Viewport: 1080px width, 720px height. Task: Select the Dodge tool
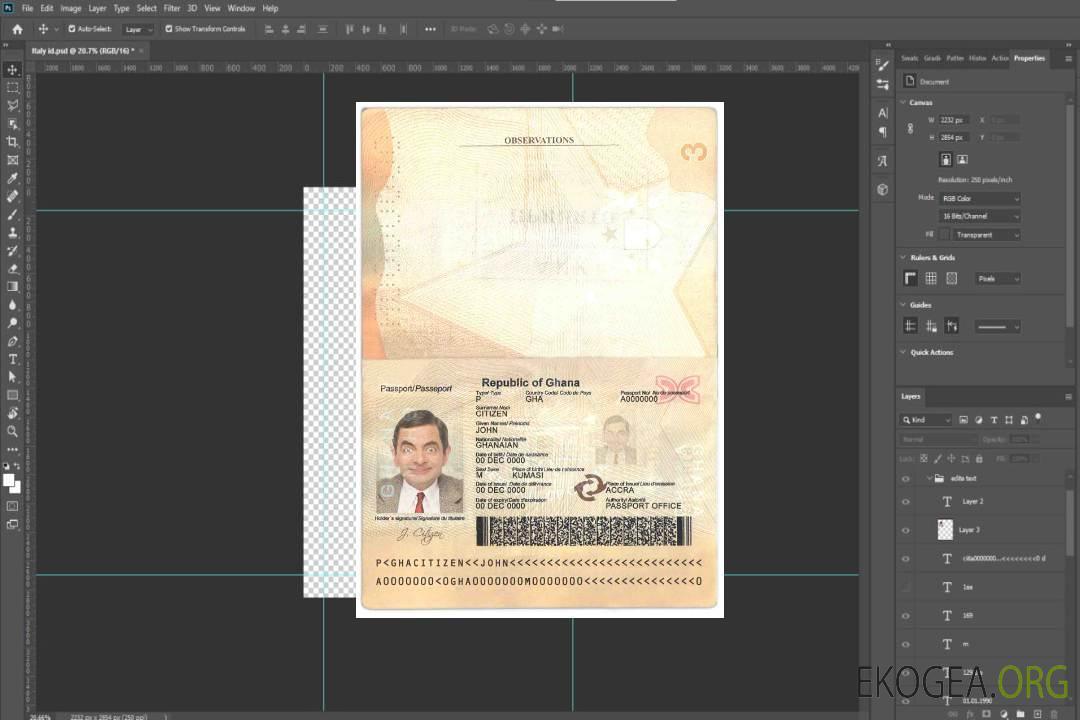(x=12, y=322)
